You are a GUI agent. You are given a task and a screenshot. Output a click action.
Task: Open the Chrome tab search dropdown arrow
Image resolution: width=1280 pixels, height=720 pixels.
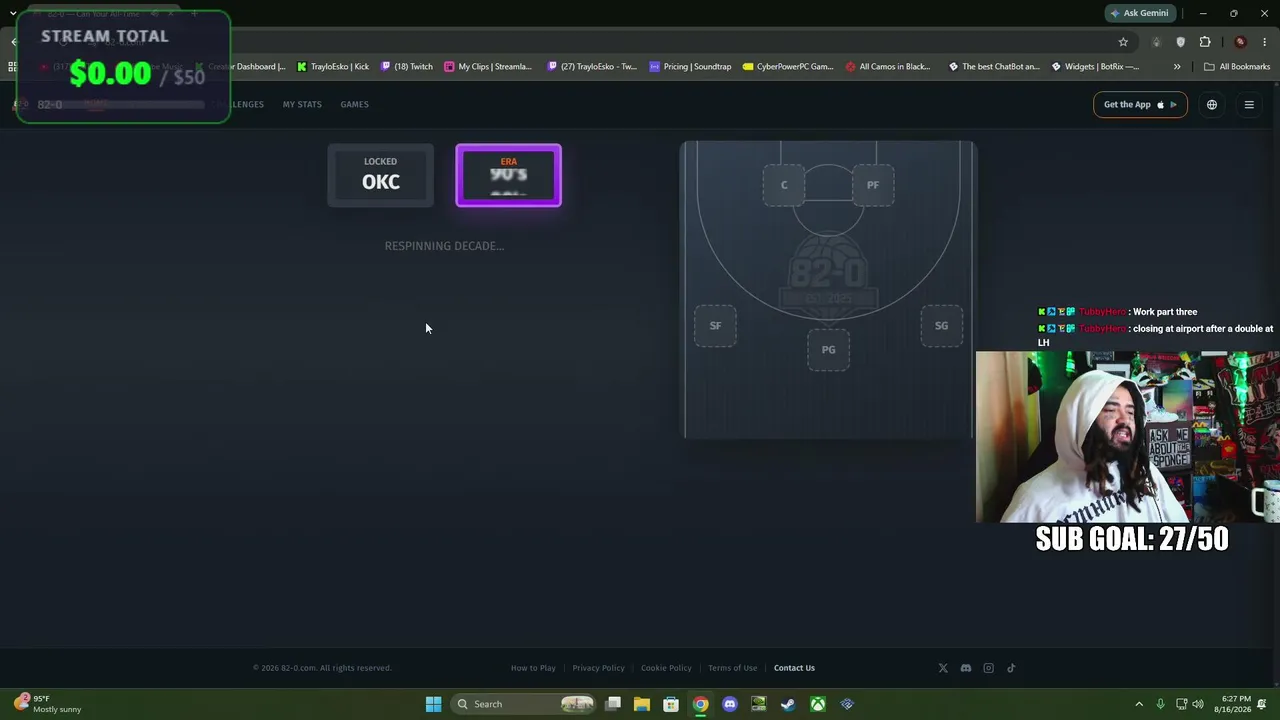click(x=13, y=13)
